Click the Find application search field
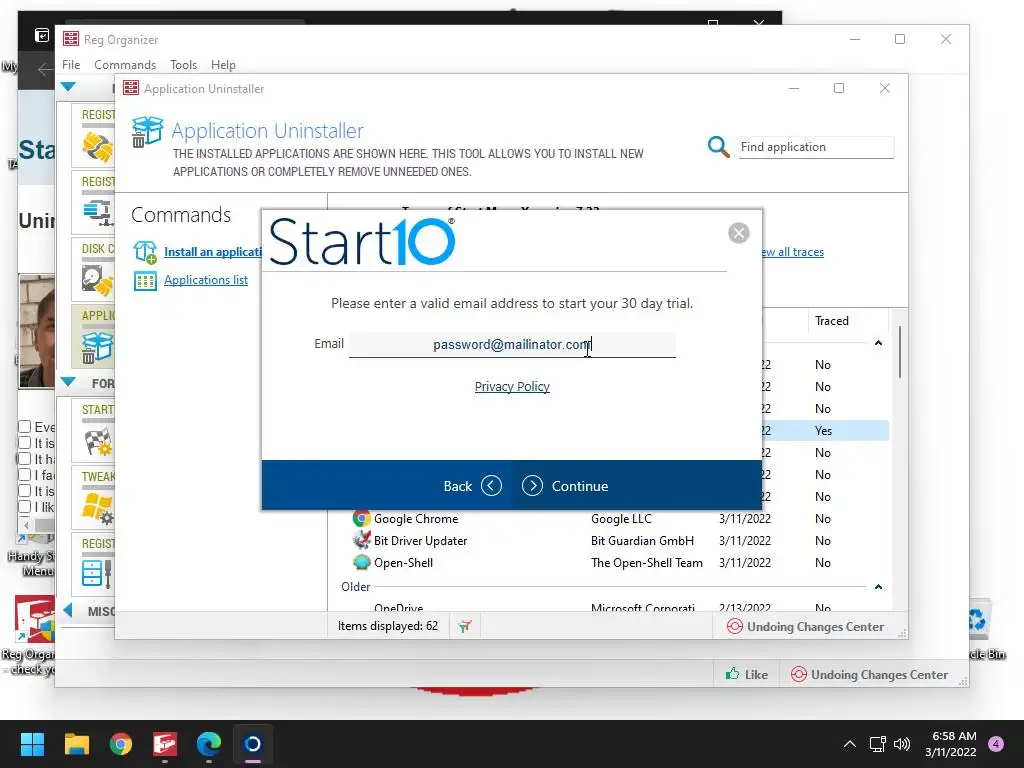Image resolution: width=1024 pixels, height=768 pixels. pos(816,147)
